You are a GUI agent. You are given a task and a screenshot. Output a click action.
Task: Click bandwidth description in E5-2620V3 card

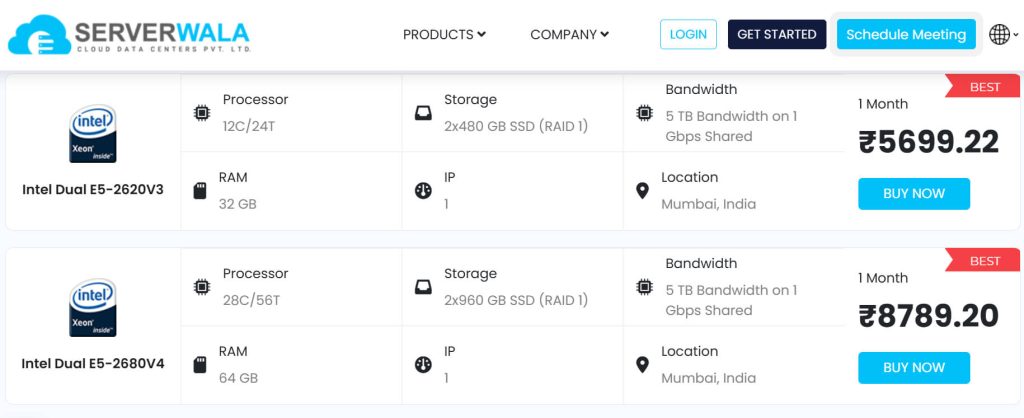coord(731,126)
